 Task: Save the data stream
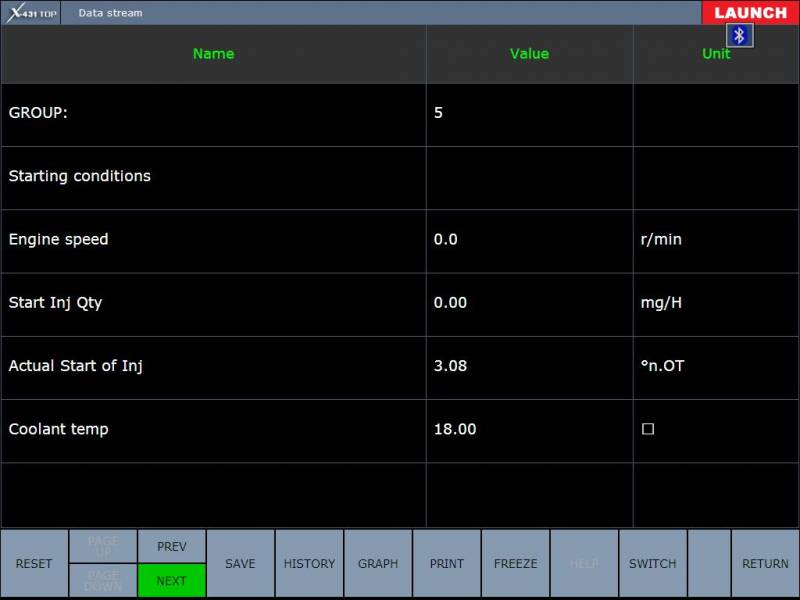pyautogui.click(x=240, y=564)
